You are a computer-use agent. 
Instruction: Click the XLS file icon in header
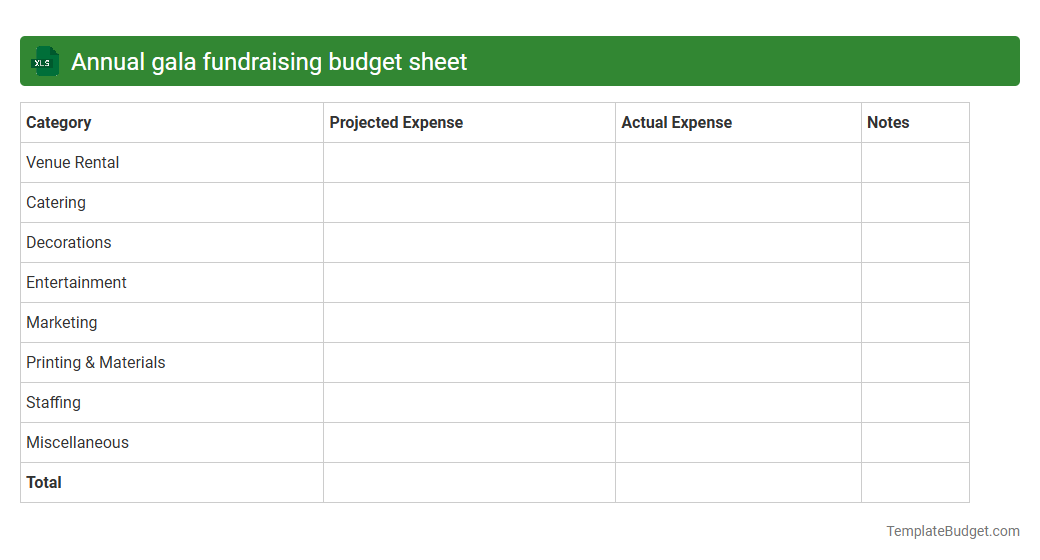(x=44, y=62)
